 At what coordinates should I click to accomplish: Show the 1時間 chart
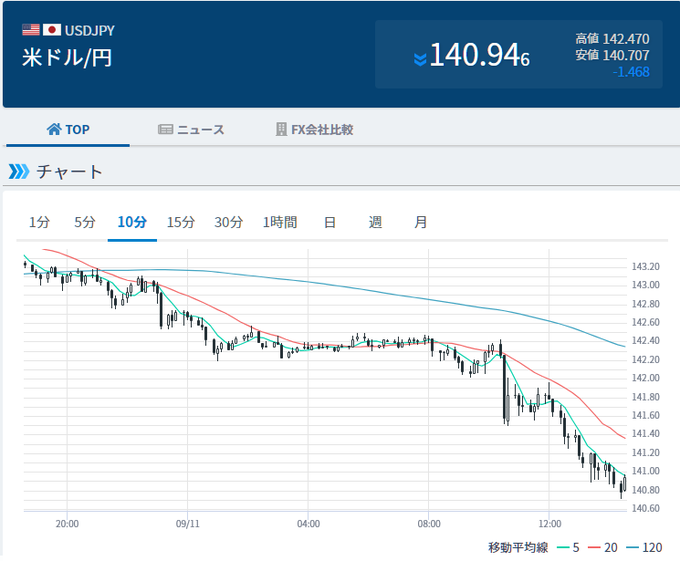pyautogui.click(x=280, y=222)
